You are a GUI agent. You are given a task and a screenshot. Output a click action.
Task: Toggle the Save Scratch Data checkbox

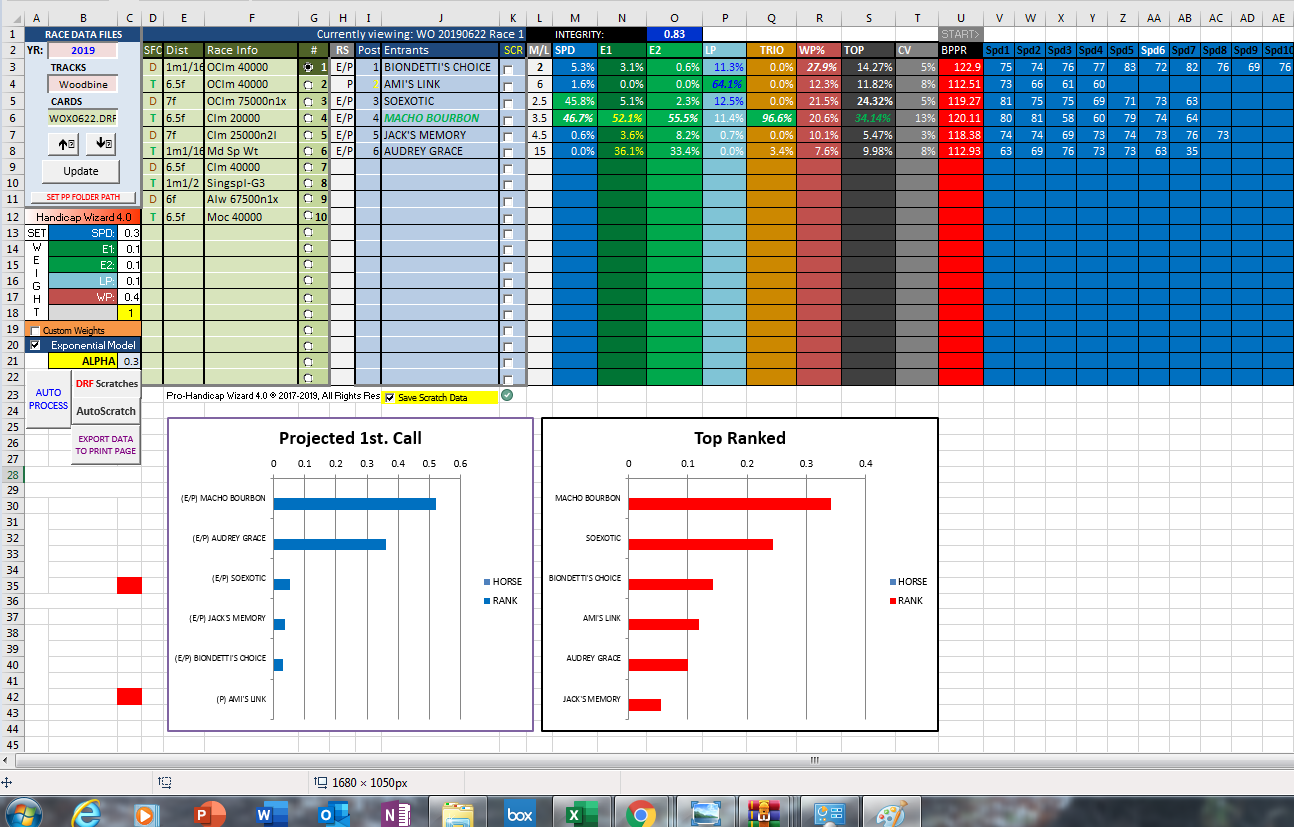[x=390, y=397]
